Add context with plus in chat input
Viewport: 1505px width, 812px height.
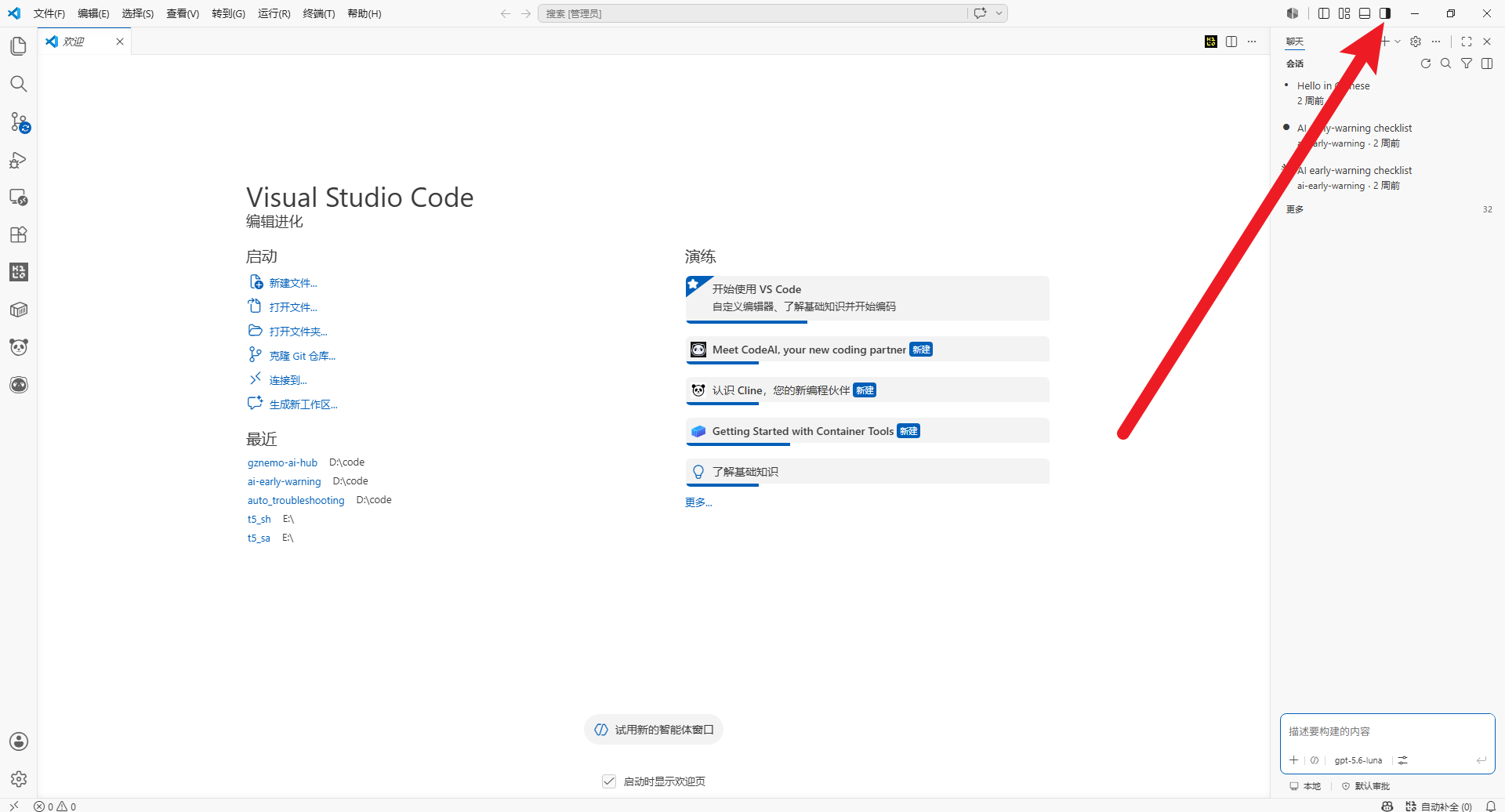[1294, 759]
